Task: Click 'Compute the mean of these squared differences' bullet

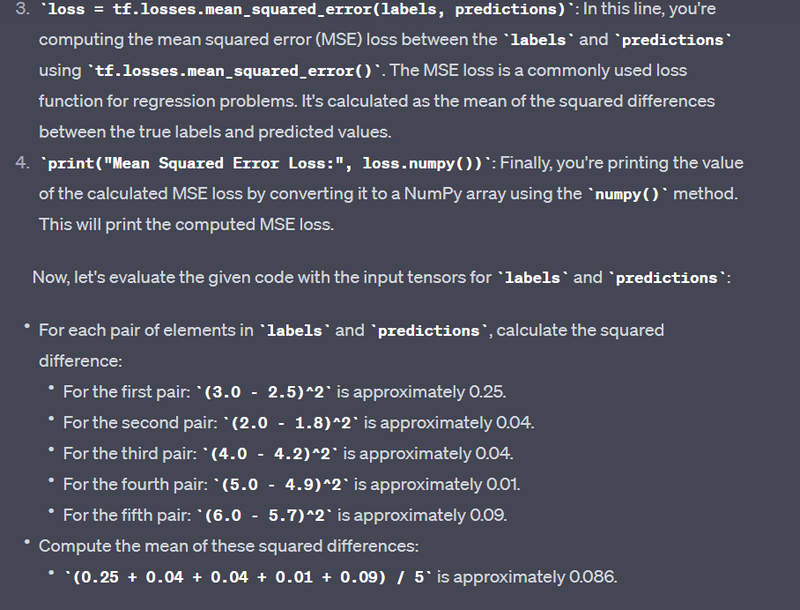Action: 229,546
